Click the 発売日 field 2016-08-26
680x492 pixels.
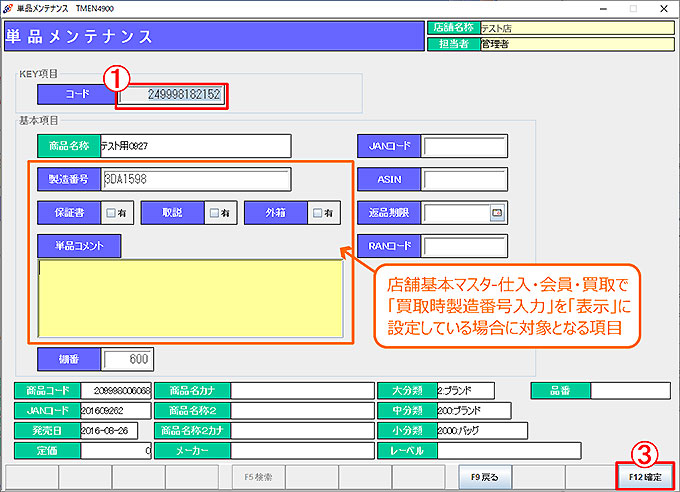coord(109,430)
